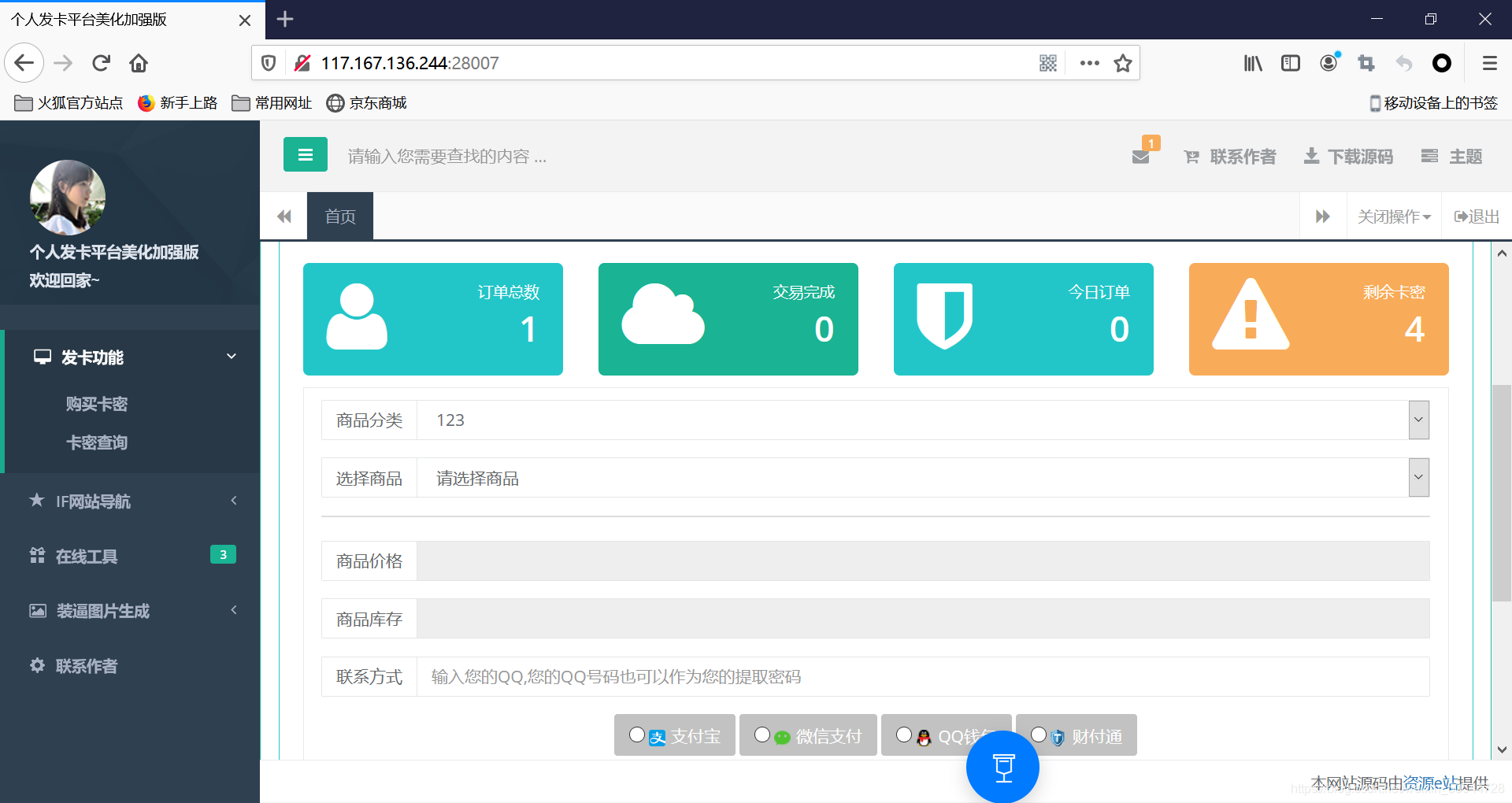Open the 常用网址 bookmark folder
1512x803 pixels.
coord(272,103)
